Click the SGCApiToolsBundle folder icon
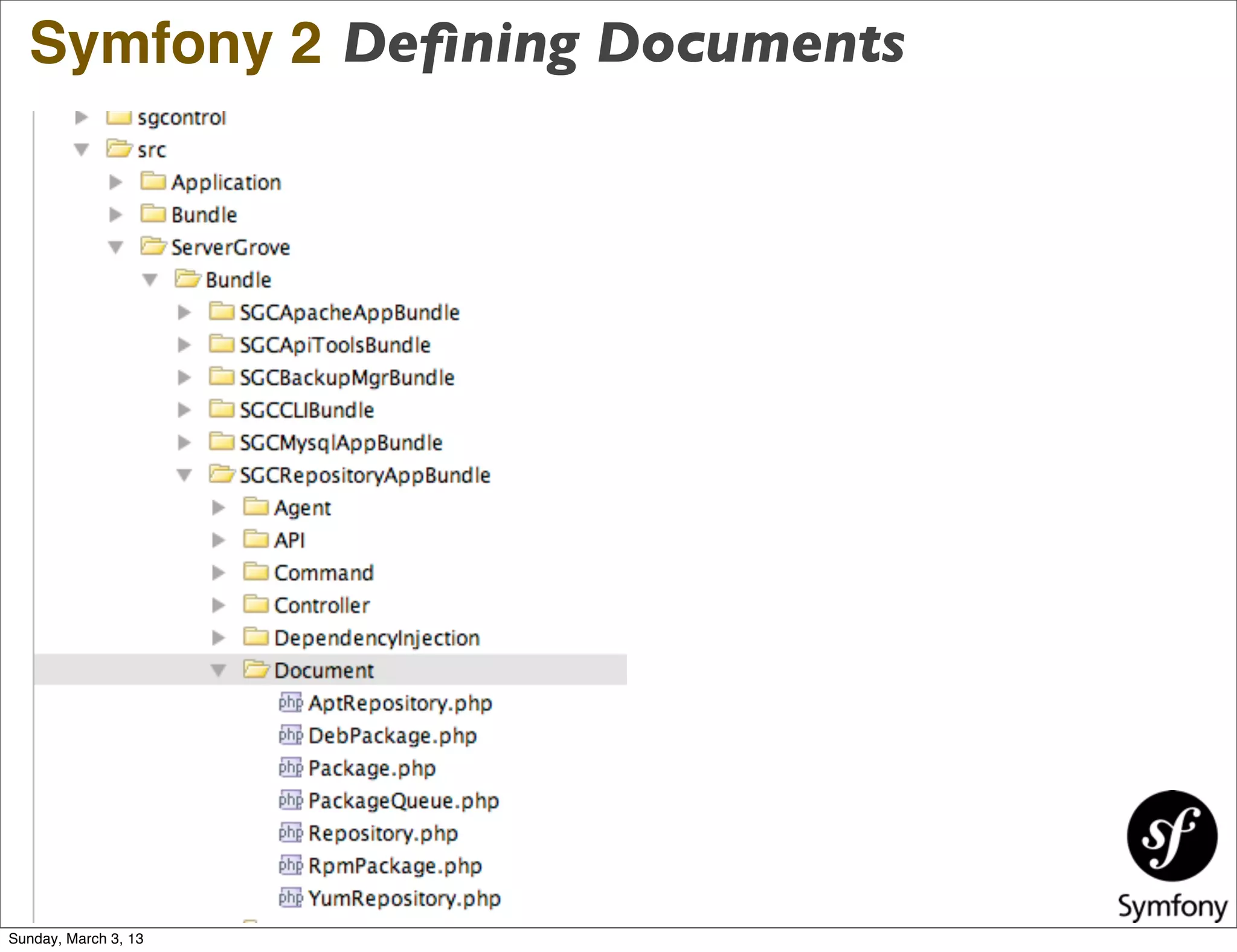Screen dimensions: 1237x952 click(x=222, y=343)
